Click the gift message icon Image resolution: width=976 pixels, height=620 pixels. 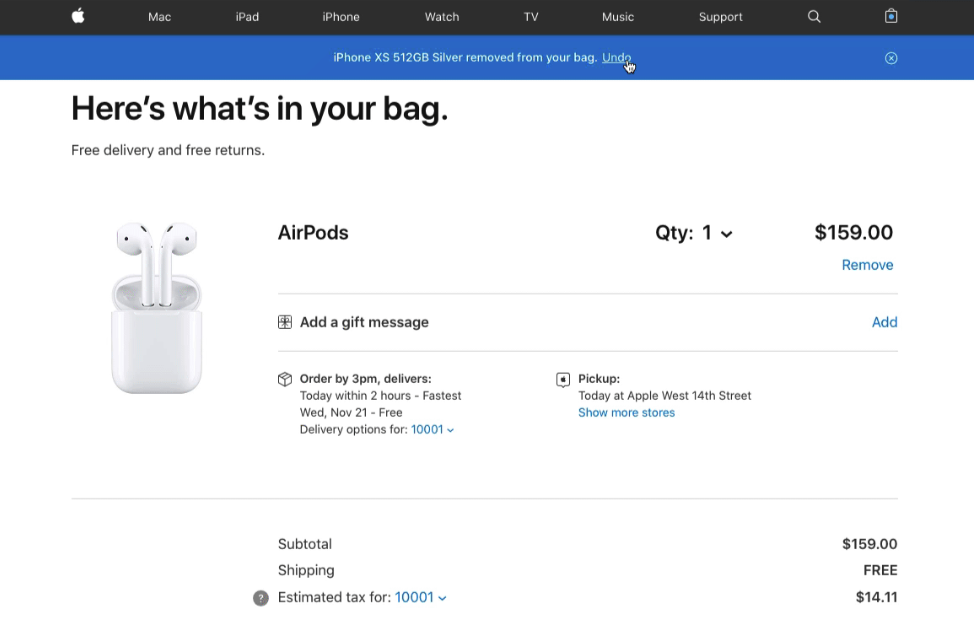(285, 322)
